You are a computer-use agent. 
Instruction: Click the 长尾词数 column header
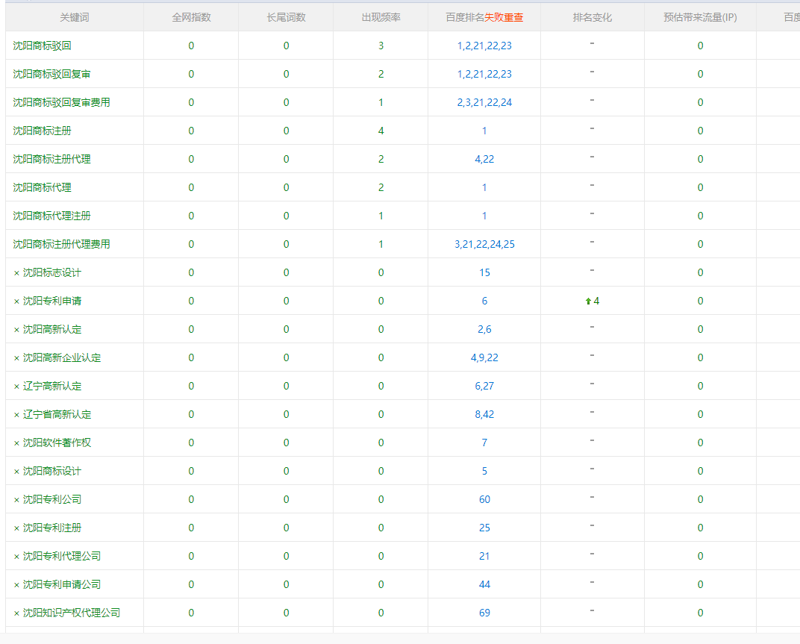pyautogui.click(x=286, y=17)
